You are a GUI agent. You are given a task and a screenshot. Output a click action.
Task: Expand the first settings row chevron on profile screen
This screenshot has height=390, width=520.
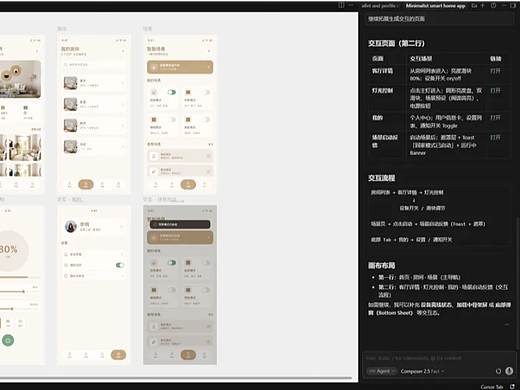tap(122, 254)
